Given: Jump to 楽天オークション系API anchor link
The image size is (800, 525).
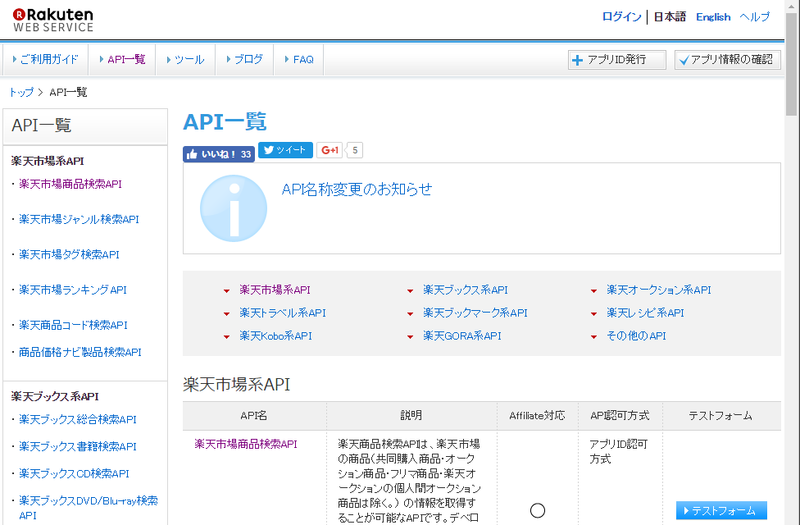Looking at the screenshot, I should tap(658, 290).
